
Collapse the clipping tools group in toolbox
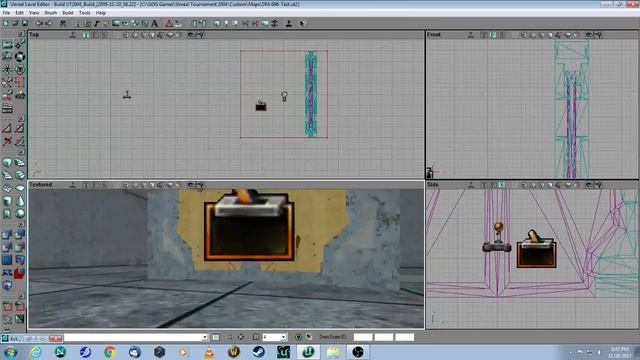click(21, 118)
